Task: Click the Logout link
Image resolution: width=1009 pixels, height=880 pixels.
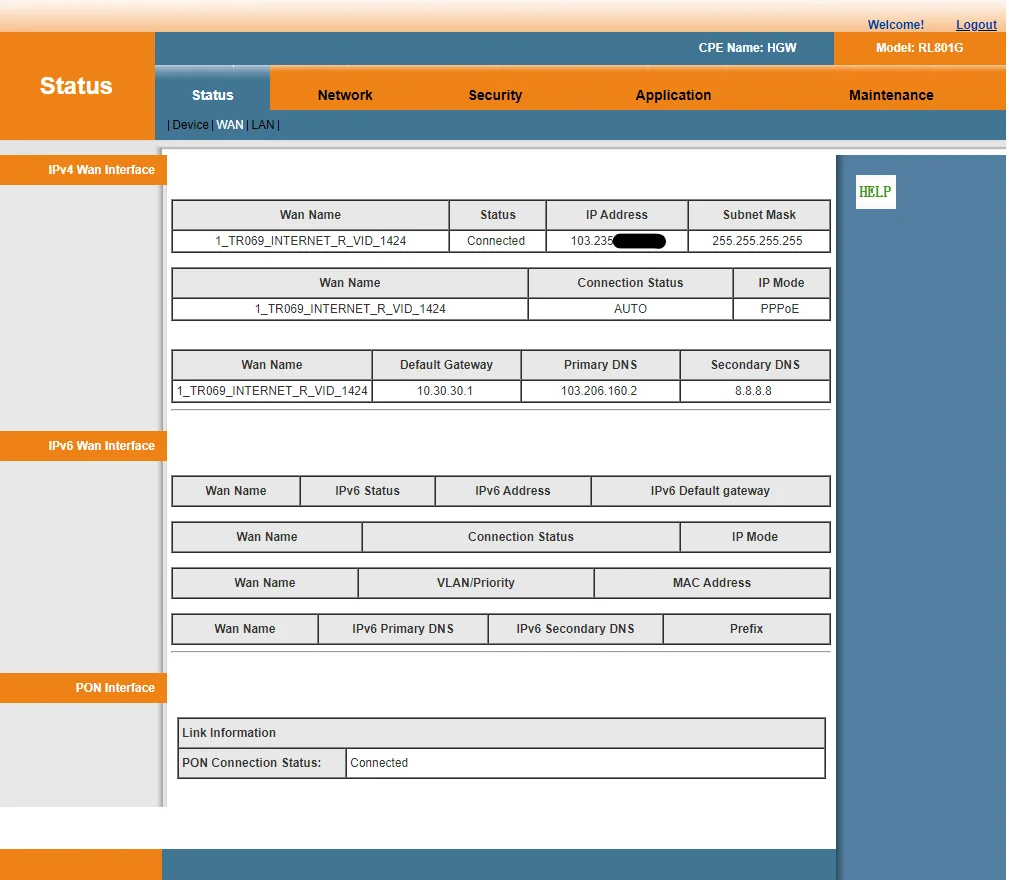Action: pos(976,24)
